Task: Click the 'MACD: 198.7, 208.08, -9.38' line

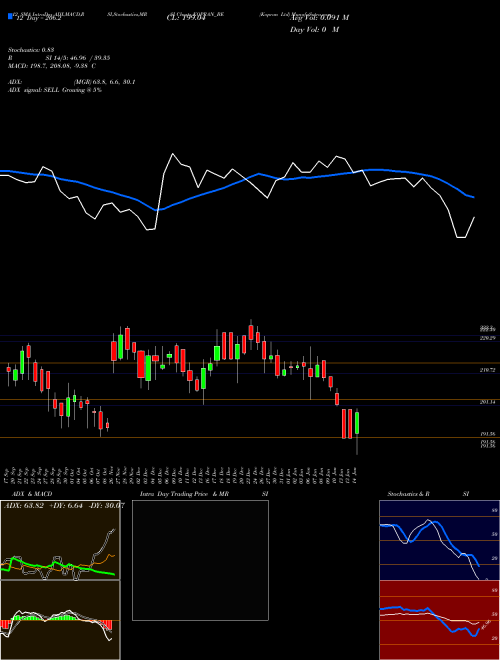Action: (52, 66)
